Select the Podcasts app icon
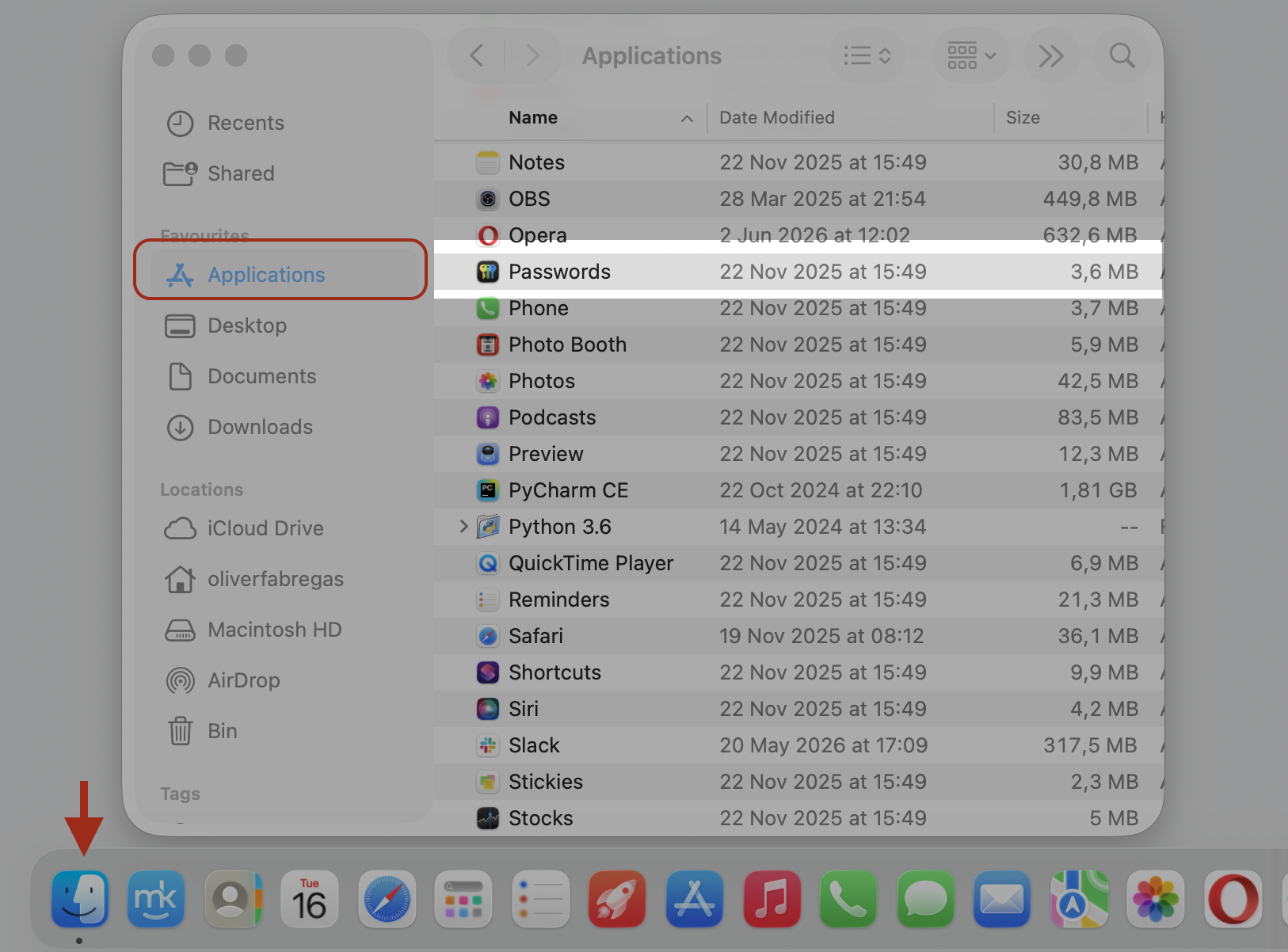Viewport: 1288px width, 952px height. (x=488, y=417)
